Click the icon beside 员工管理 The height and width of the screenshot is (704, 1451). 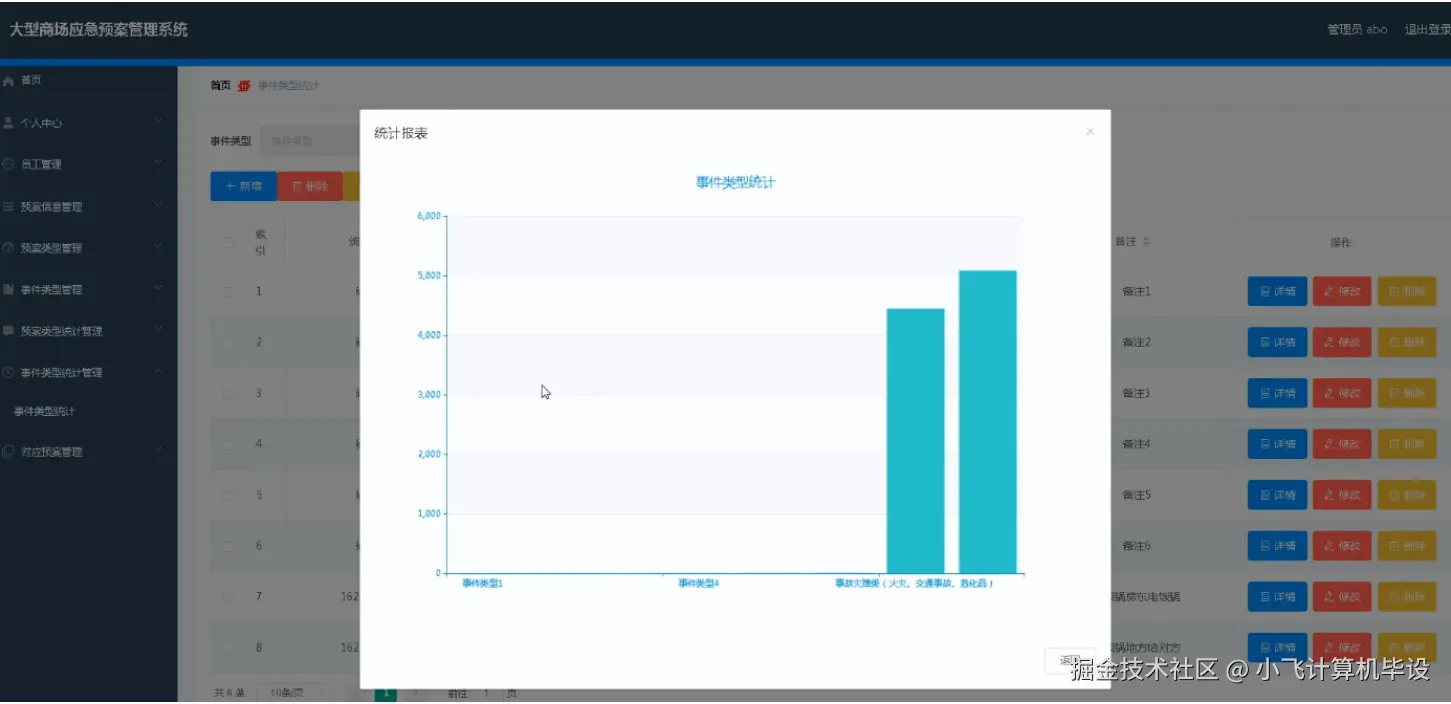pos(9,164)
